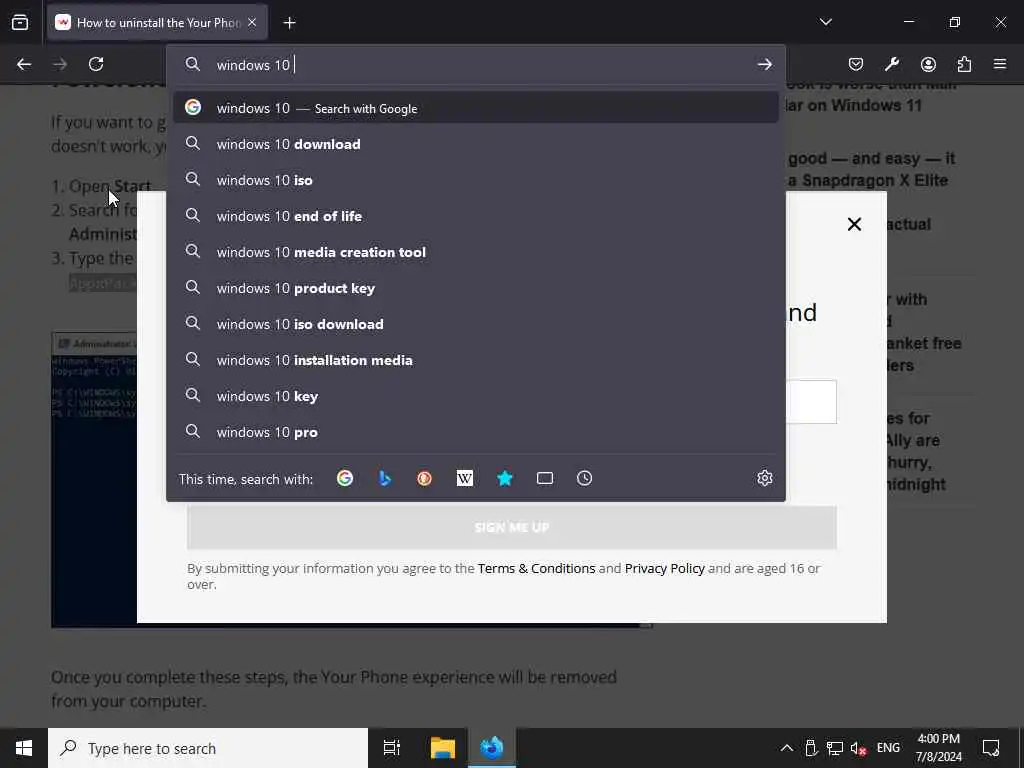Image resolution: width=1024 pixels, height=768 pixels.
Task: Open the network icon in system tray
Action: [835, 748]
